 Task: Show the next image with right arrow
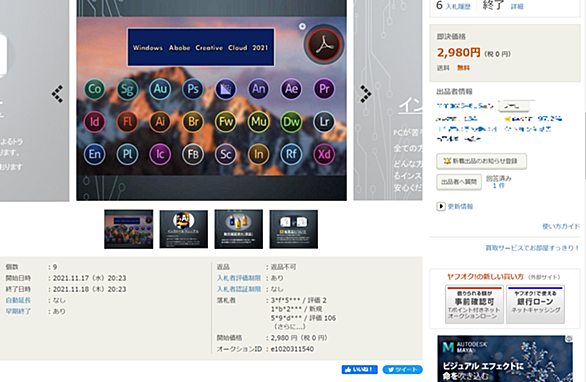click(x=366, y=94)
